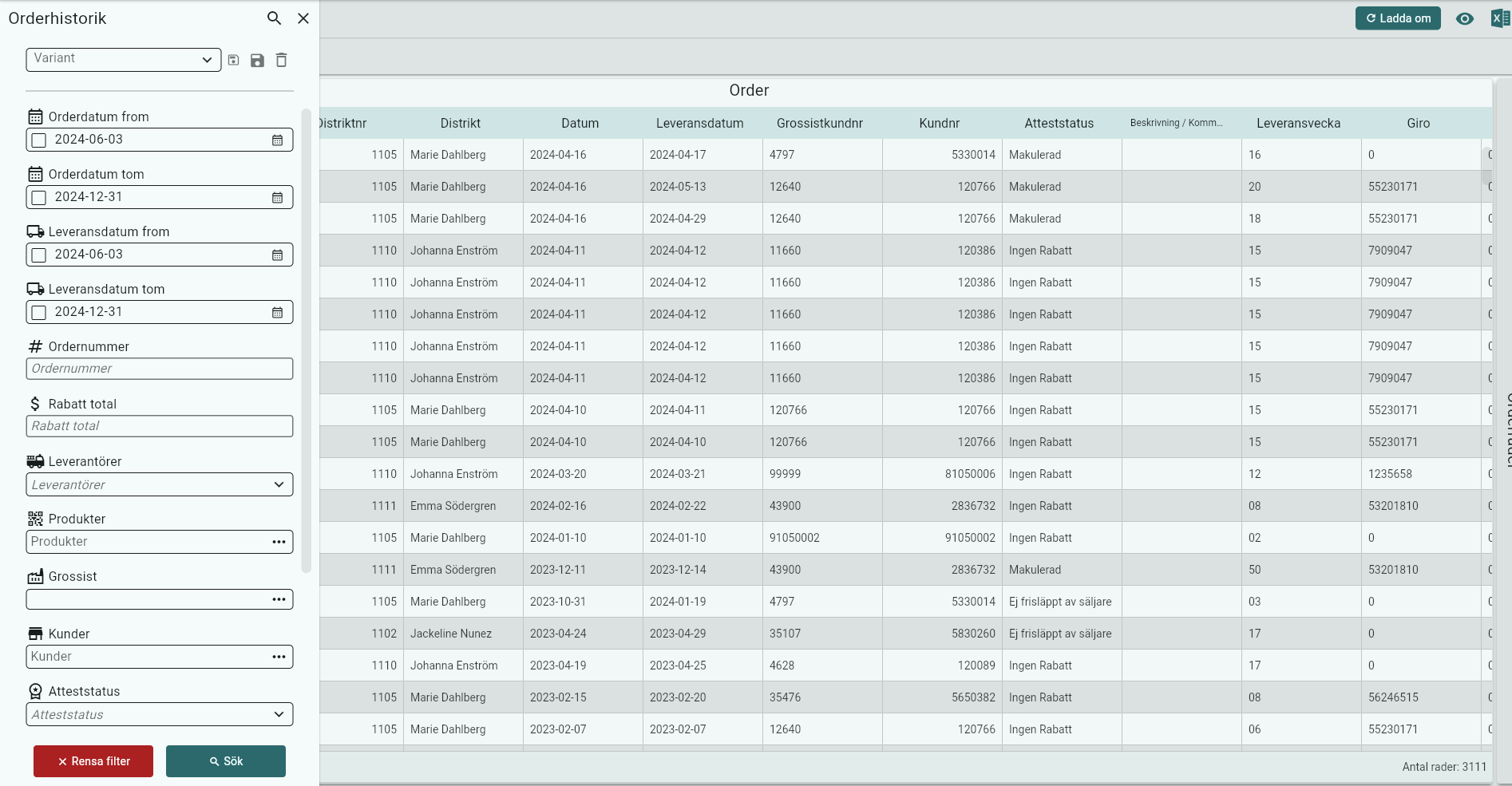Click the Rabatt total input field
Image resolution: width=1512 pixels, height=786 pixels.
160,426
